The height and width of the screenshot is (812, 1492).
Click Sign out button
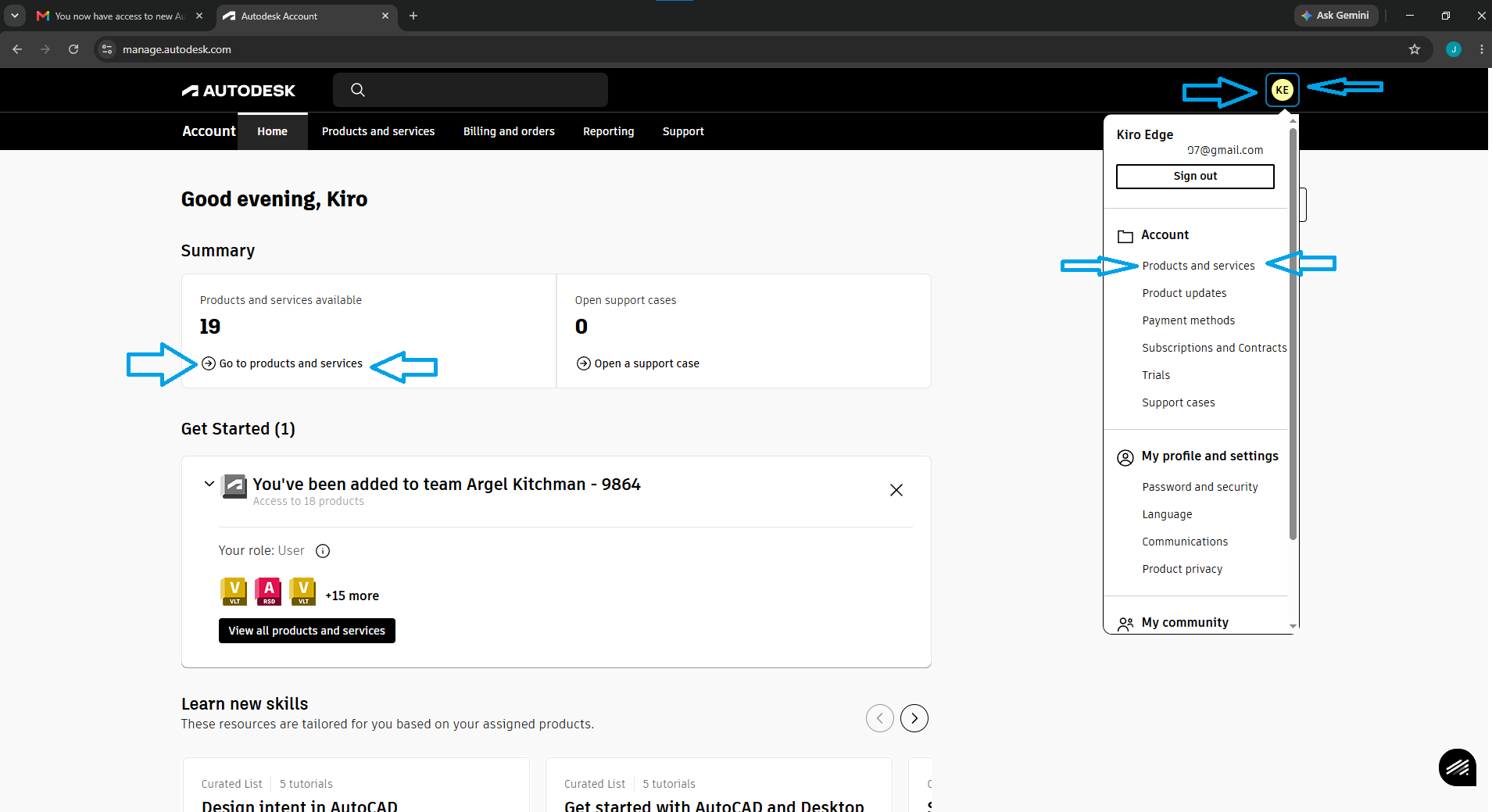click(1195, 177)
